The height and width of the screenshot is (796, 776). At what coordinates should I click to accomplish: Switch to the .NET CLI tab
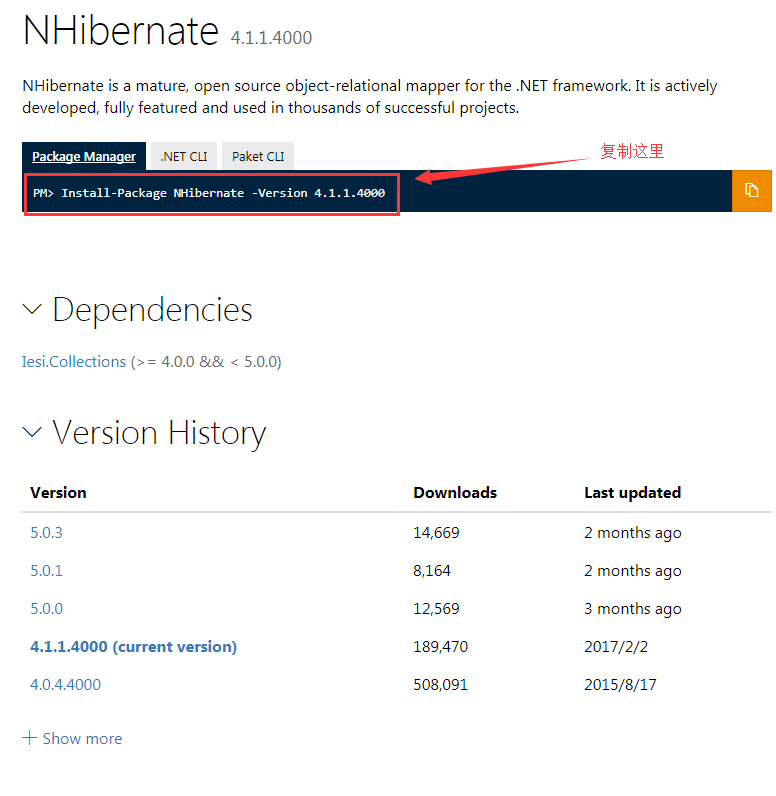pos(184,156)
